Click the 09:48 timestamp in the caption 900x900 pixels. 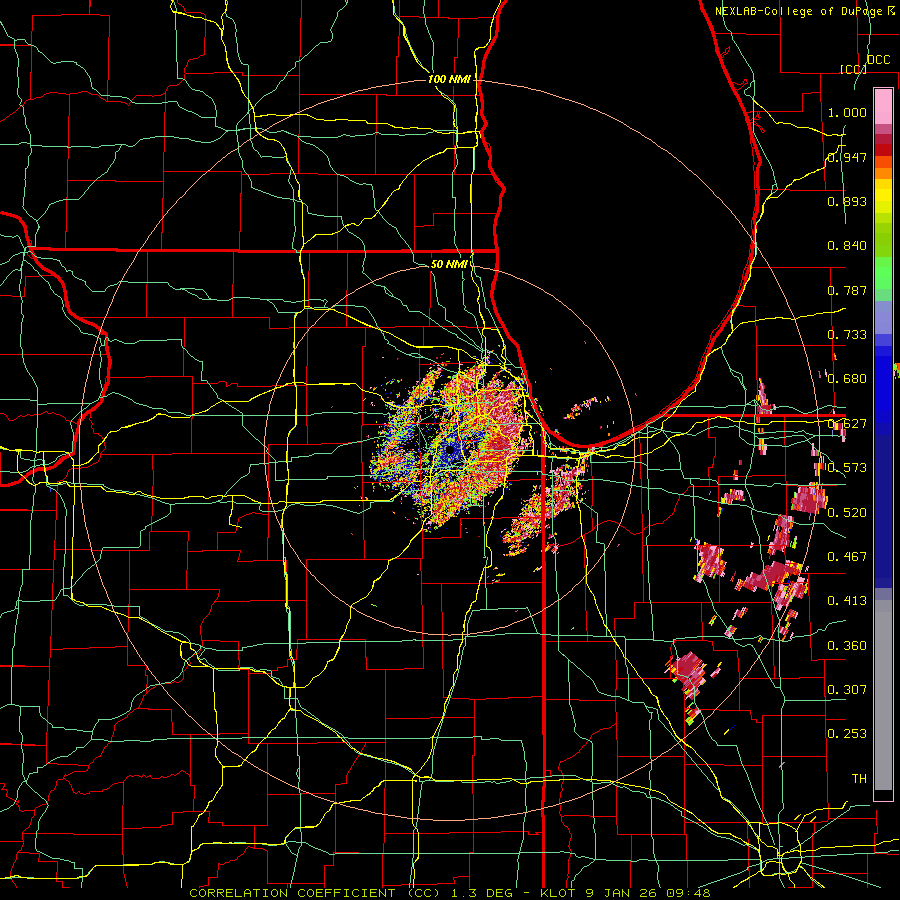[688, 893]
